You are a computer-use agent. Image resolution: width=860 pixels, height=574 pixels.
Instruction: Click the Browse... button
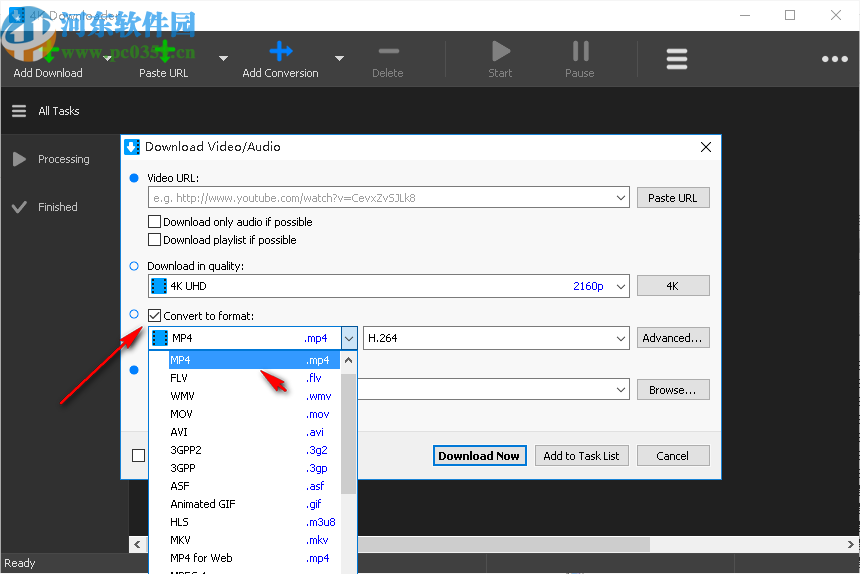point(673,390)
